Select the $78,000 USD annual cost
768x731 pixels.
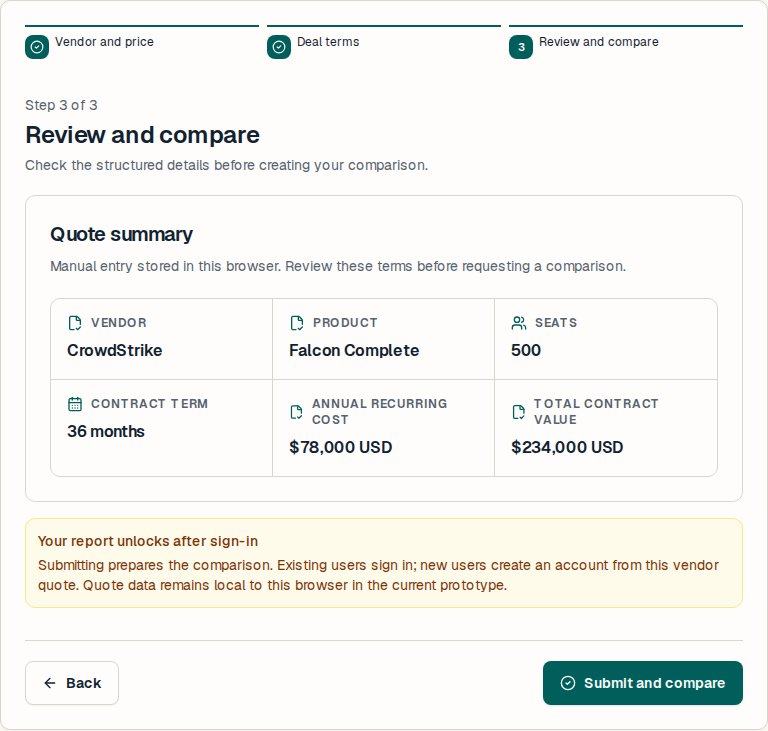click(x=341, y=447)
